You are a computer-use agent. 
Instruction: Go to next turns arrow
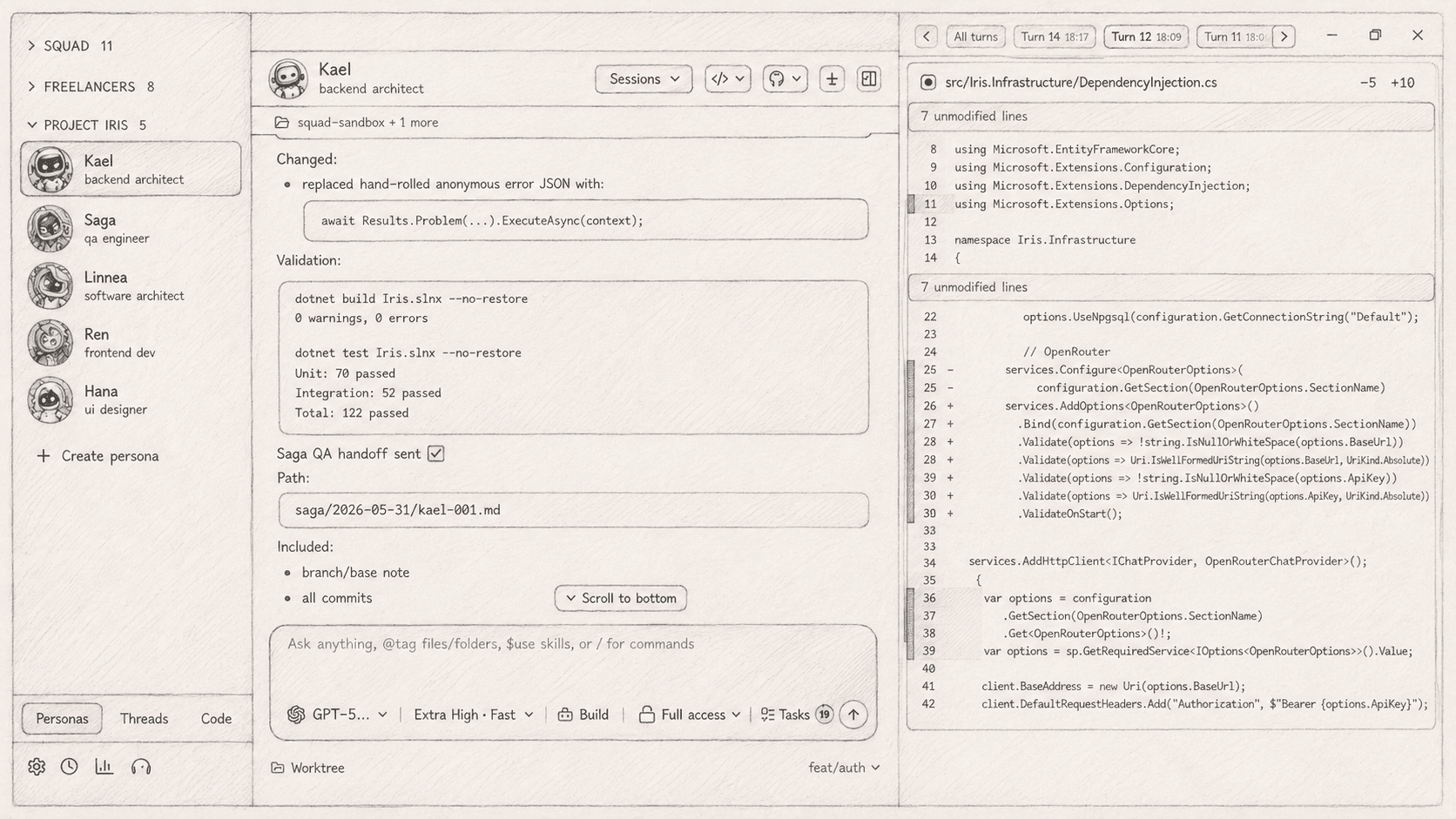[x=1284, y=37]
